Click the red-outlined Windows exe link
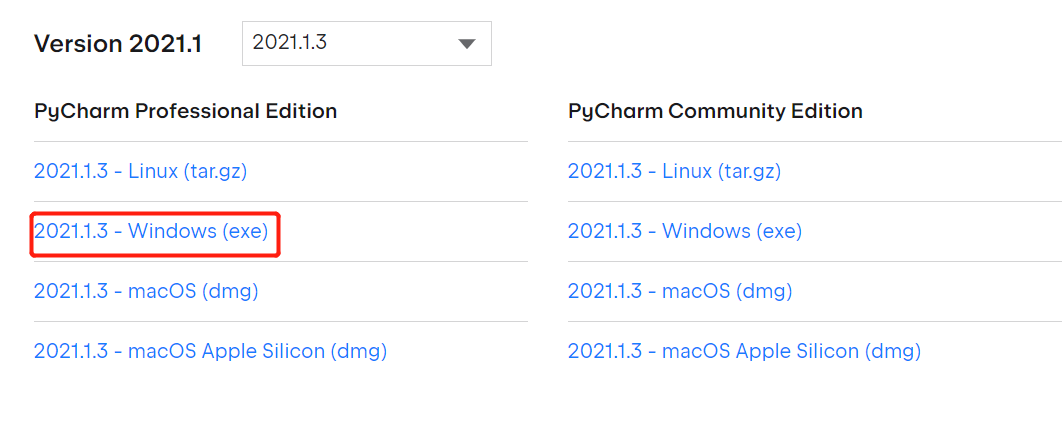Image resolution: width=1064 pixels, height=421 pixels. point(151,231)
